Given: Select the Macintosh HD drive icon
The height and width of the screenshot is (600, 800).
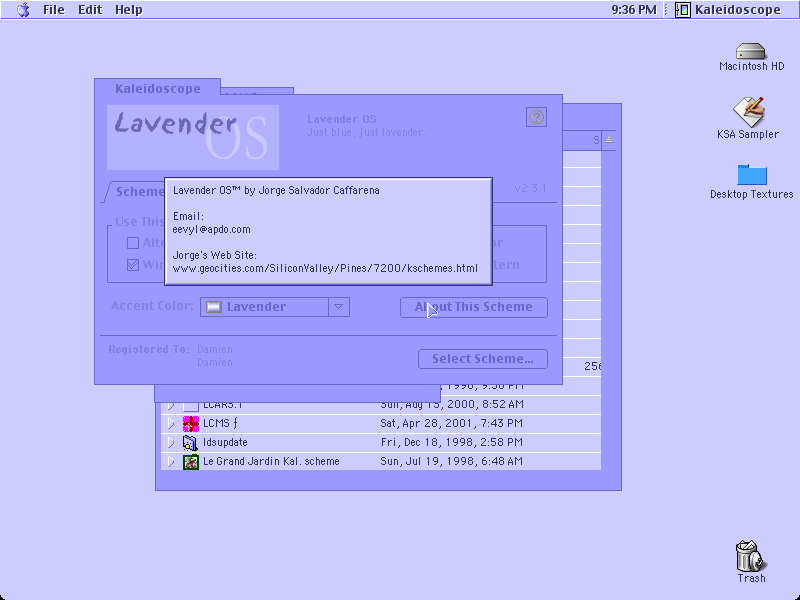Looking at the screenshot, I should coord(751,51).
